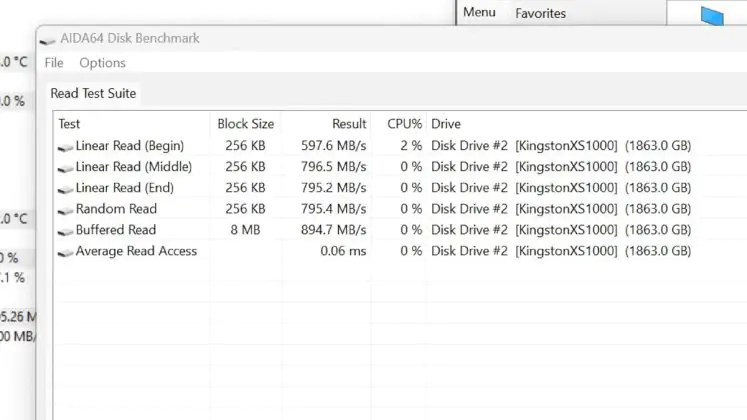Screen dimensions: 747x420
Task: Click the 796.5 MB/s result value
Action: [x=333, y=167]
